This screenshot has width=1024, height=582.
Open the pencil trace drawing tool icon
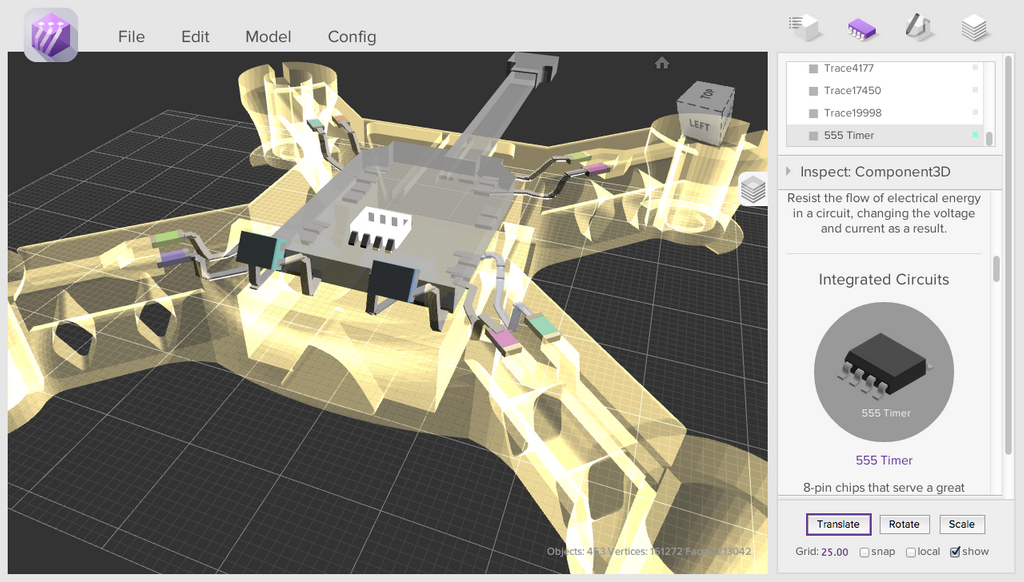(x=918, y=26)
